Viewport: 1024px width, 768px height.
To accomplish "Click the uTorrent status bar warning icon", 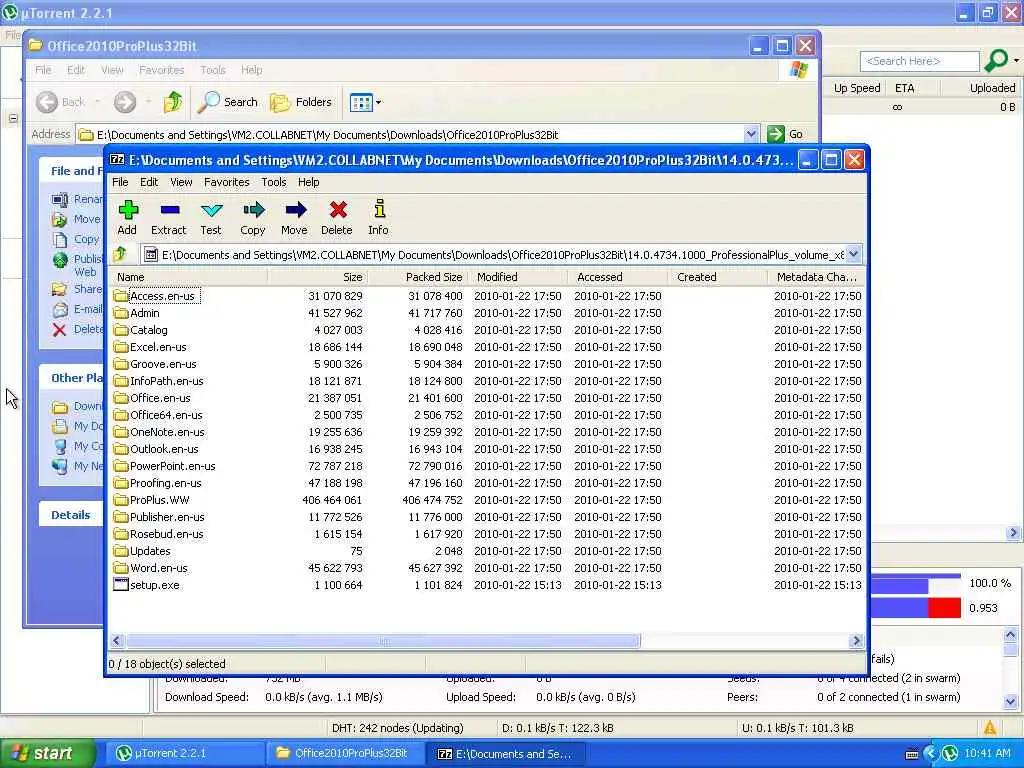I will (990, 727).
